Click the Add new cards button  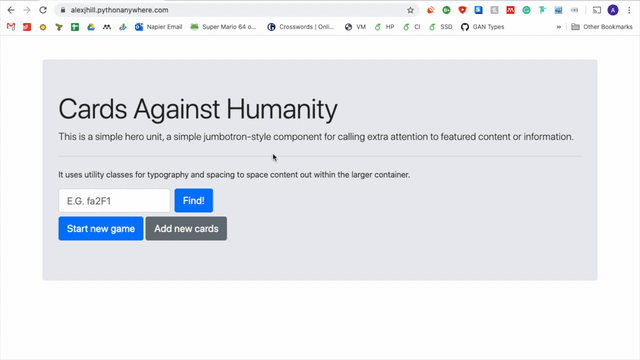[x=186, y=229]
